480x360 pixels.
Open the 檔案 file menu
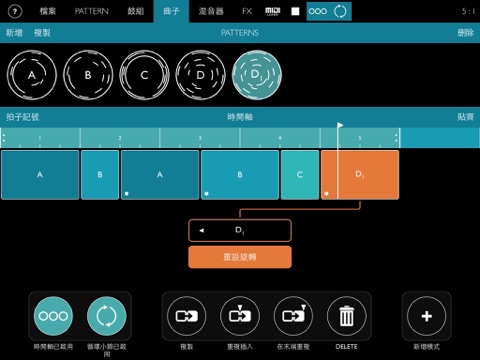48,11
